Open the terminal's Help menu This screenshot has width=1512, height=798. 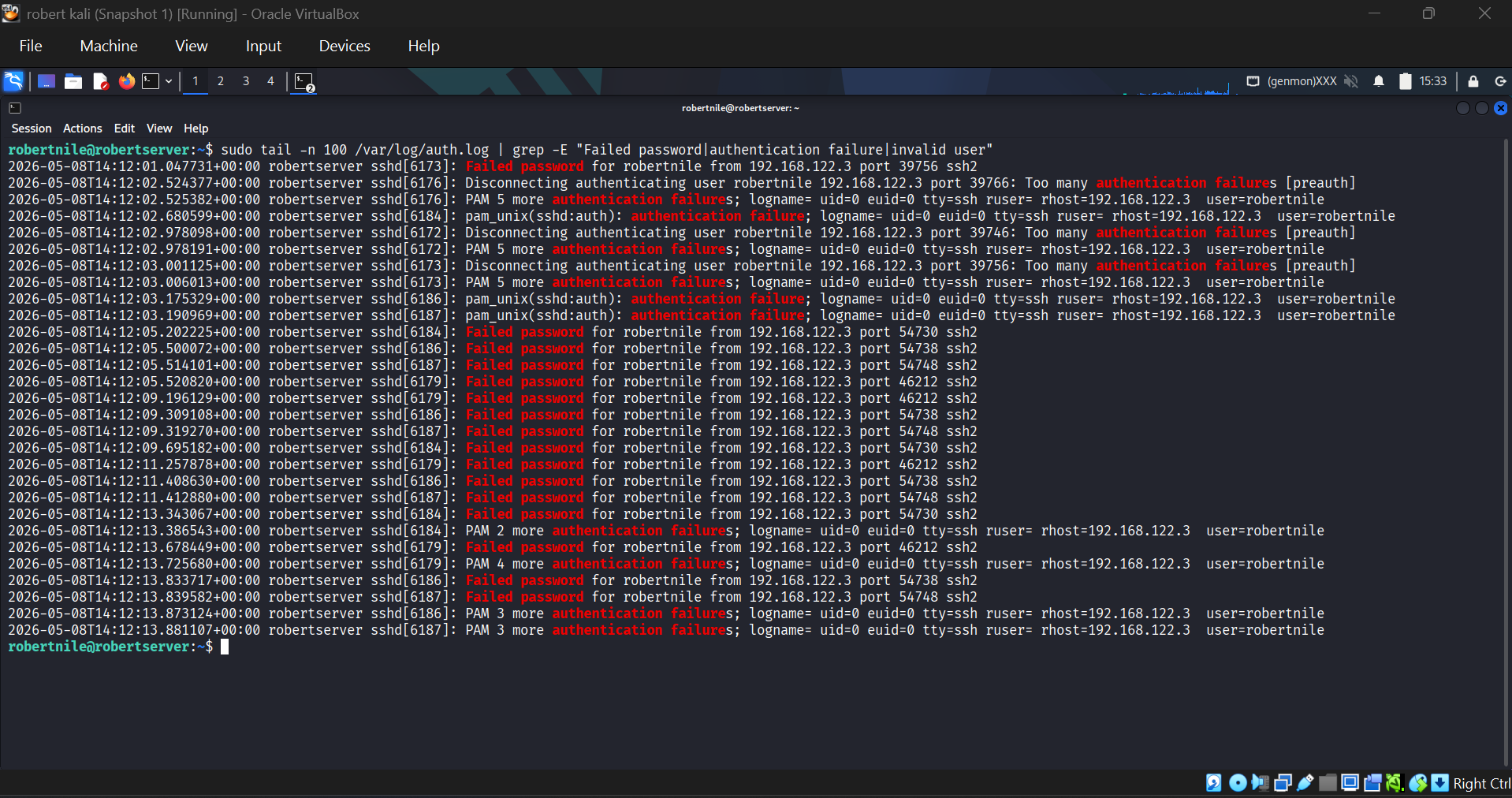coord(196,129)
